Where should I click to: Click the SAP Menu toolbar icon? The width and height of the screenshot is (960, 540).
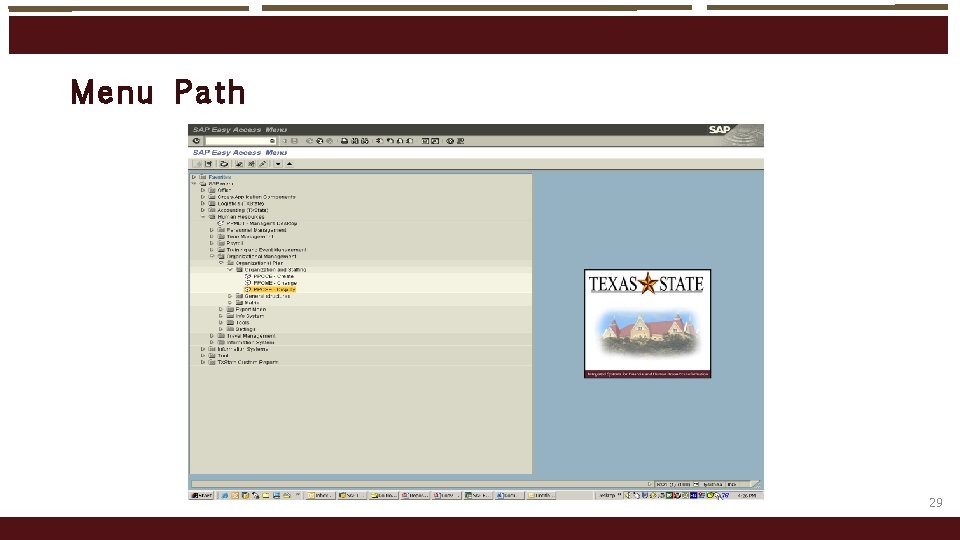[208, 163]
